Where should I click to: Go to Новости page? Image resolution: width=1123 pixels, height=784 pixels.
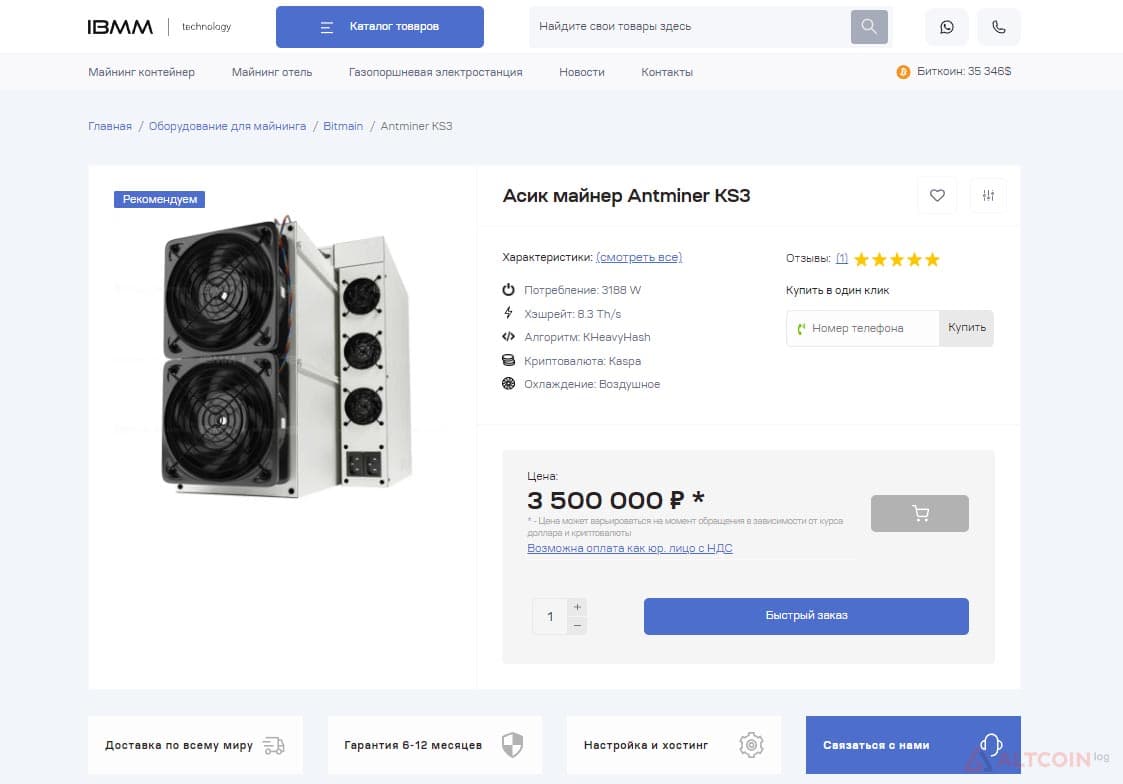[582, 72]
